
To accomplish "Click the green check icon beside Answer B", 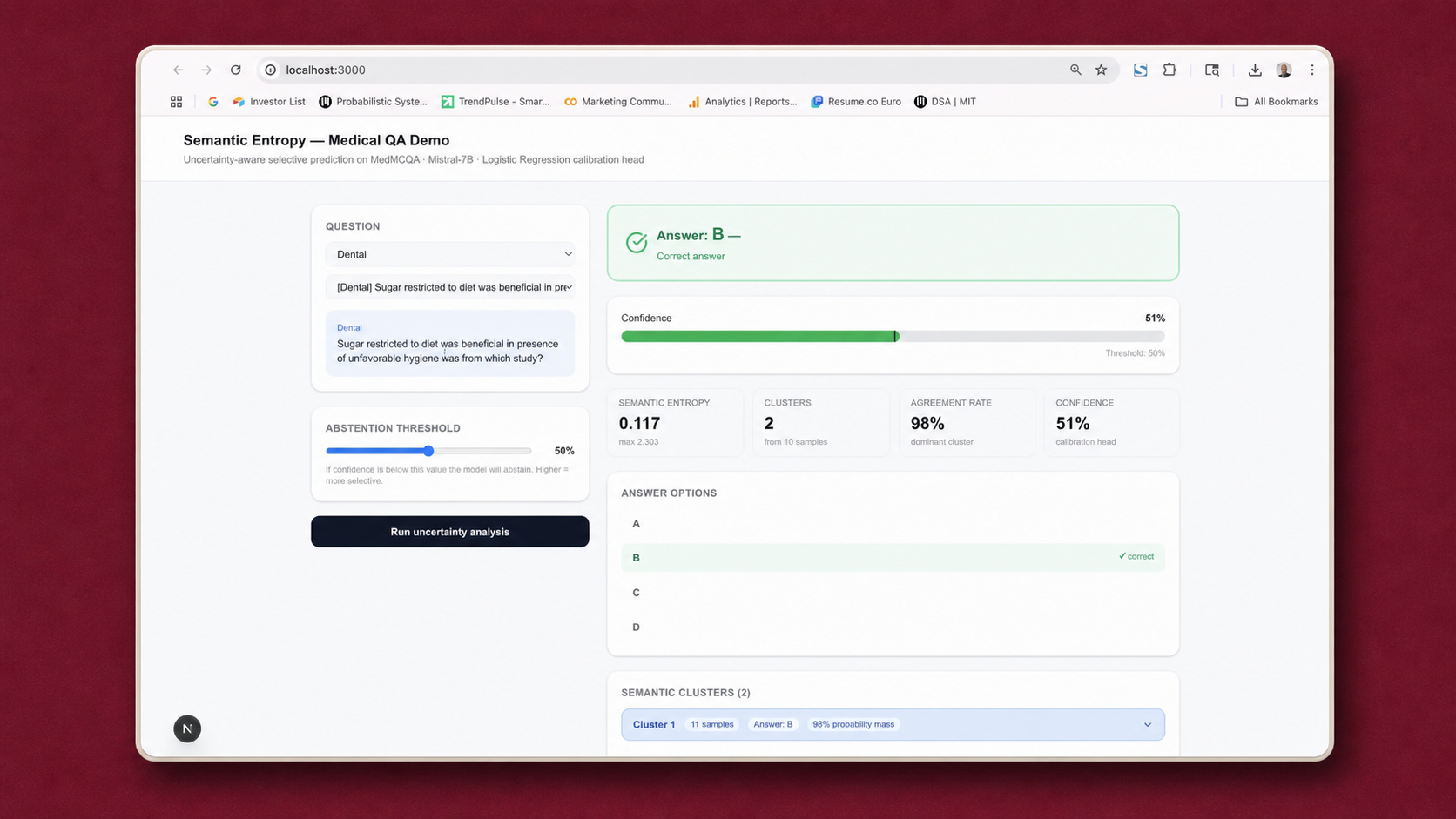I will coord(637,242).
